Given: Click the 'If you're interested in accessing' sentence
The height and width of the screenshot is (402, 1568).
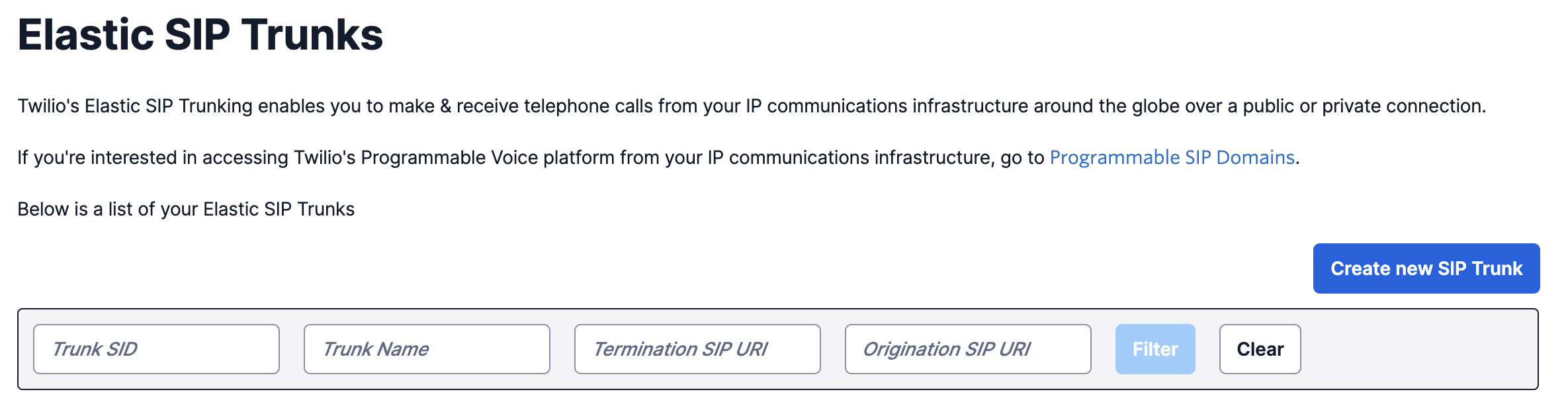Looking at the screenshot, I should point(529,157).
